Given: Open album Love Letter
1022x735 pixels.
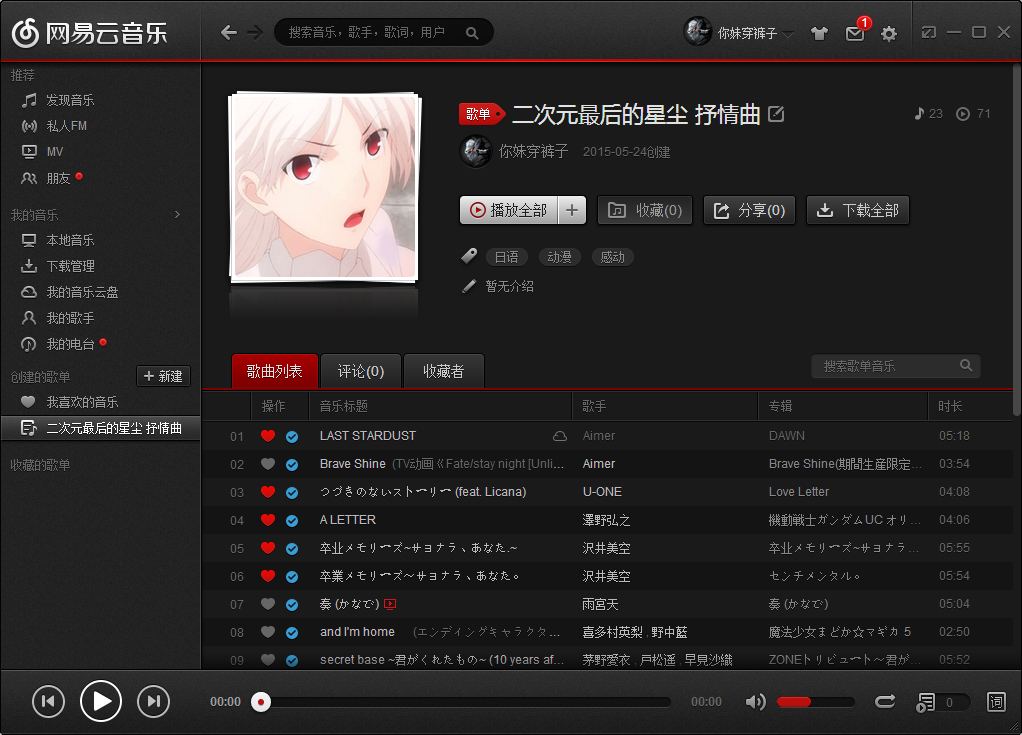Looking at the screenshot, I should click(x=799, y=492).
